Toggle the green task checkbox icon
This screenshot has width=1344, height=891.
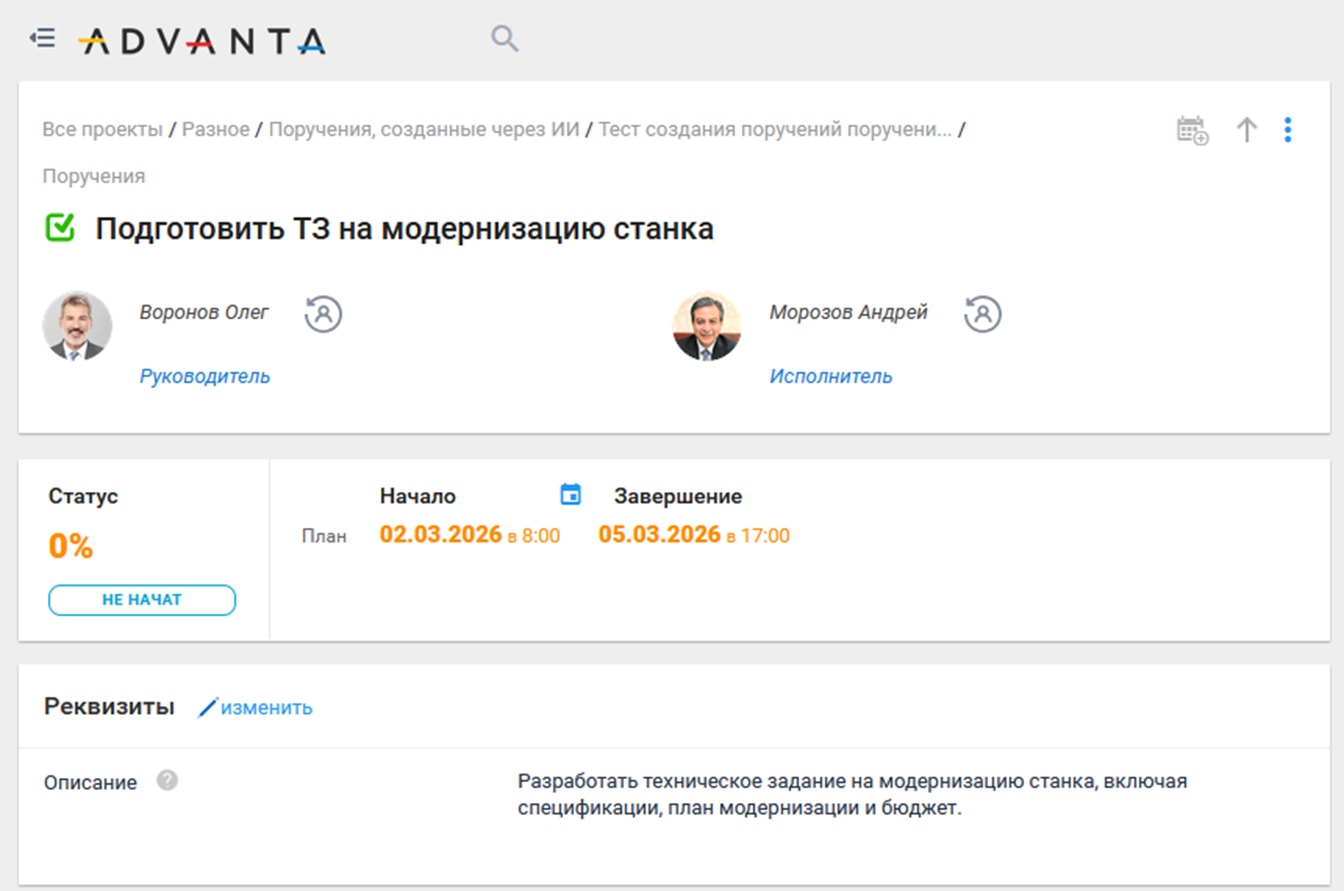(x=61, y=228)
